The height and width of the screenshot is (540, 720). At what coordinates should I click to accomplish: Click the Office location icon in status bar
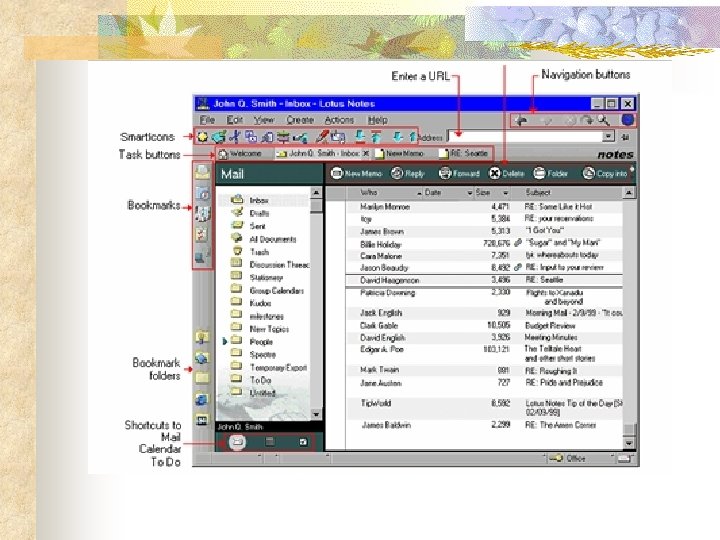point(557,458)
